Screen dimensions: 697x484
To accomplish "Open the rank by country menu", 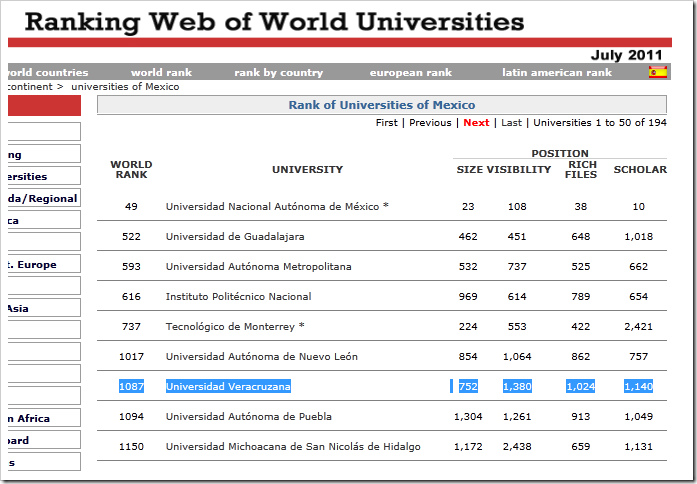I will click(279, 73).
